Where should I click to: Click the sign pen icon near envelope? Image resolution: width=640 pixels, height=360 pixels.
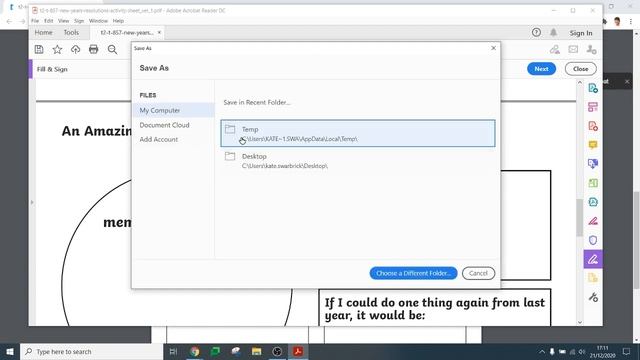click(x=554, y=49)
